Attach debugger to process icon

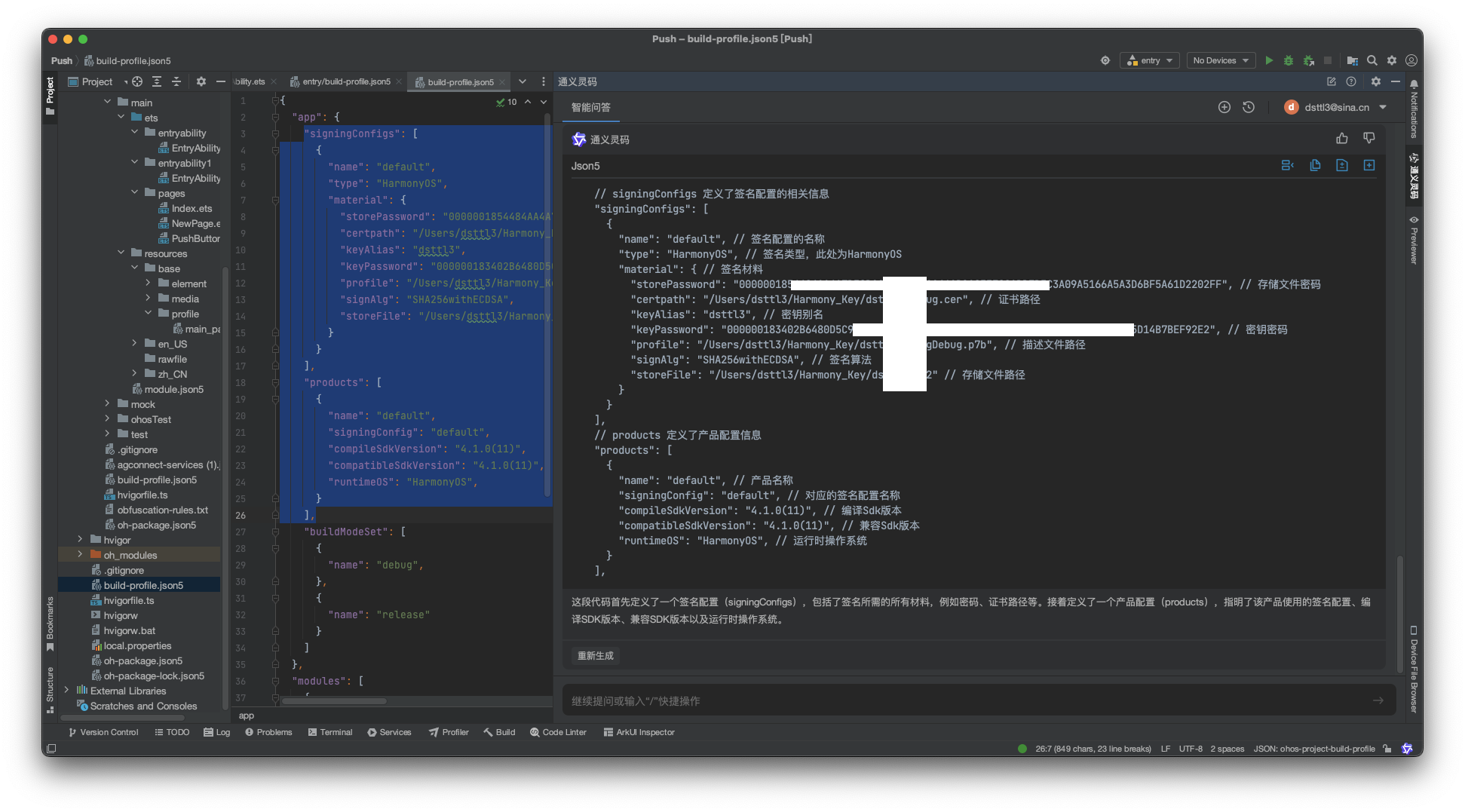(1309, 60)
